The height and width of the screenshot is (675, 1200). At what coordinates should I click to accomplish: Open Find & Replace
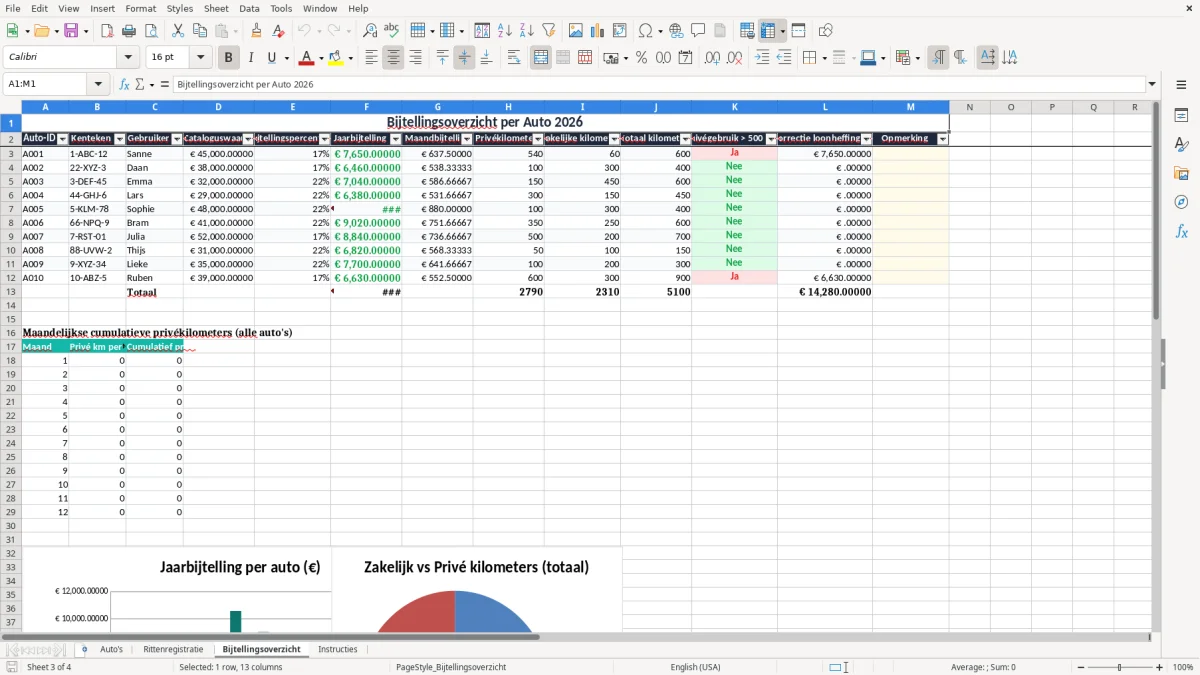[370, 31]
